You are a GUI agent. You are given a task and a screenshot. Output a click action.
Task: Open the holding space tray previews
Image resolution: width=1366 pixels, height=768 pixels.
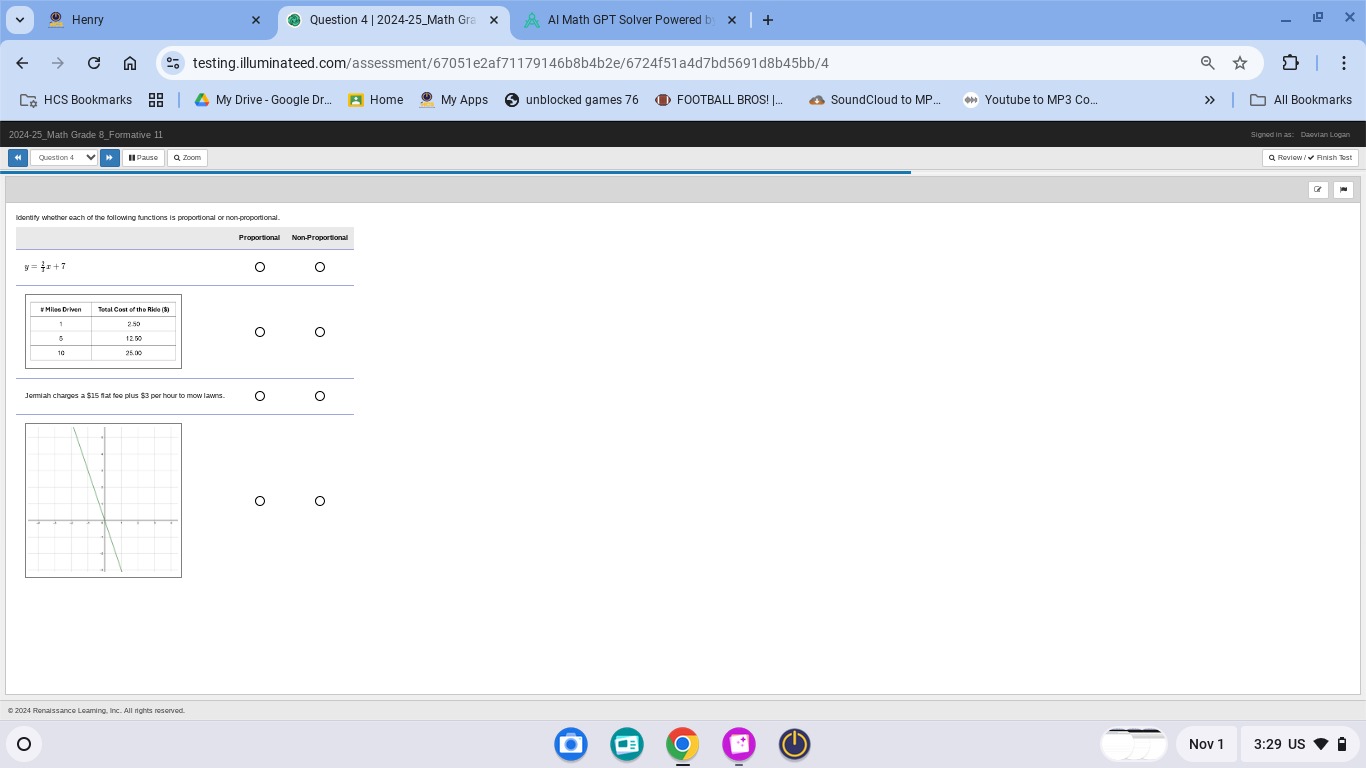point(1134,744)
